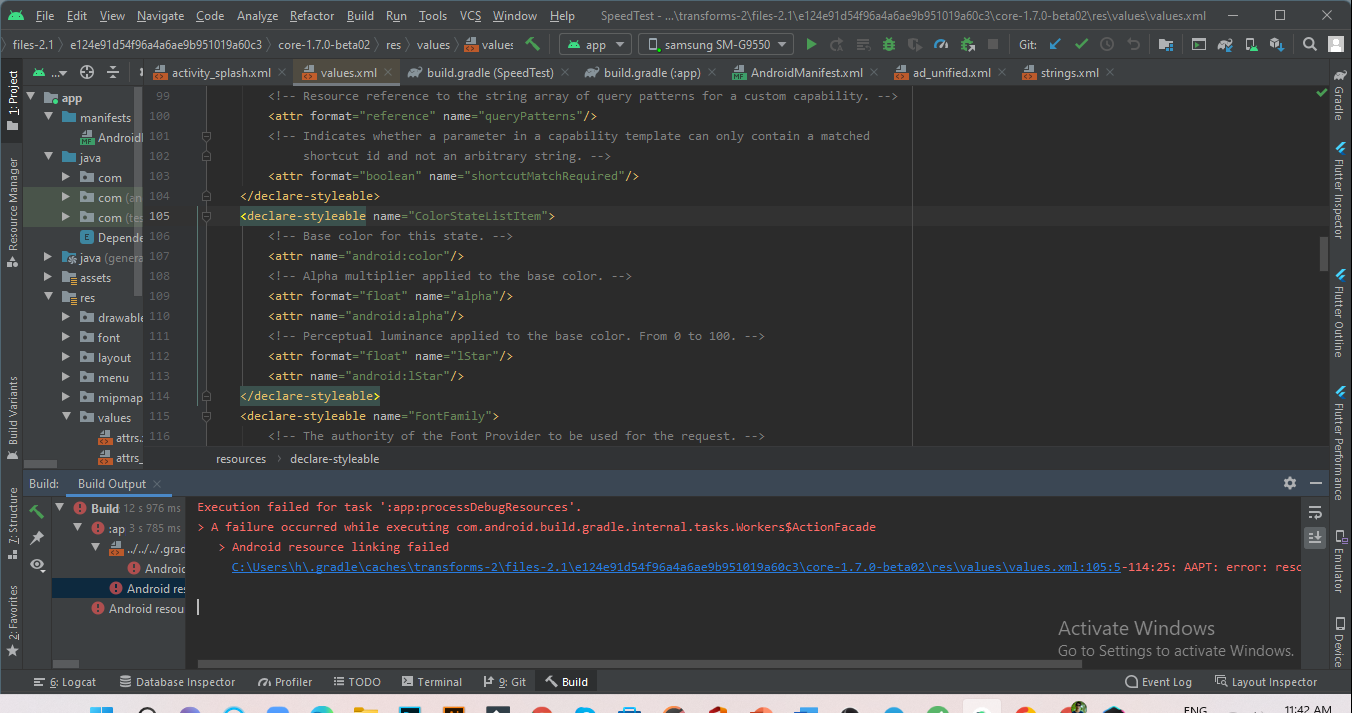
Task: Collapse the res folder node
Action: coord(48,298)
